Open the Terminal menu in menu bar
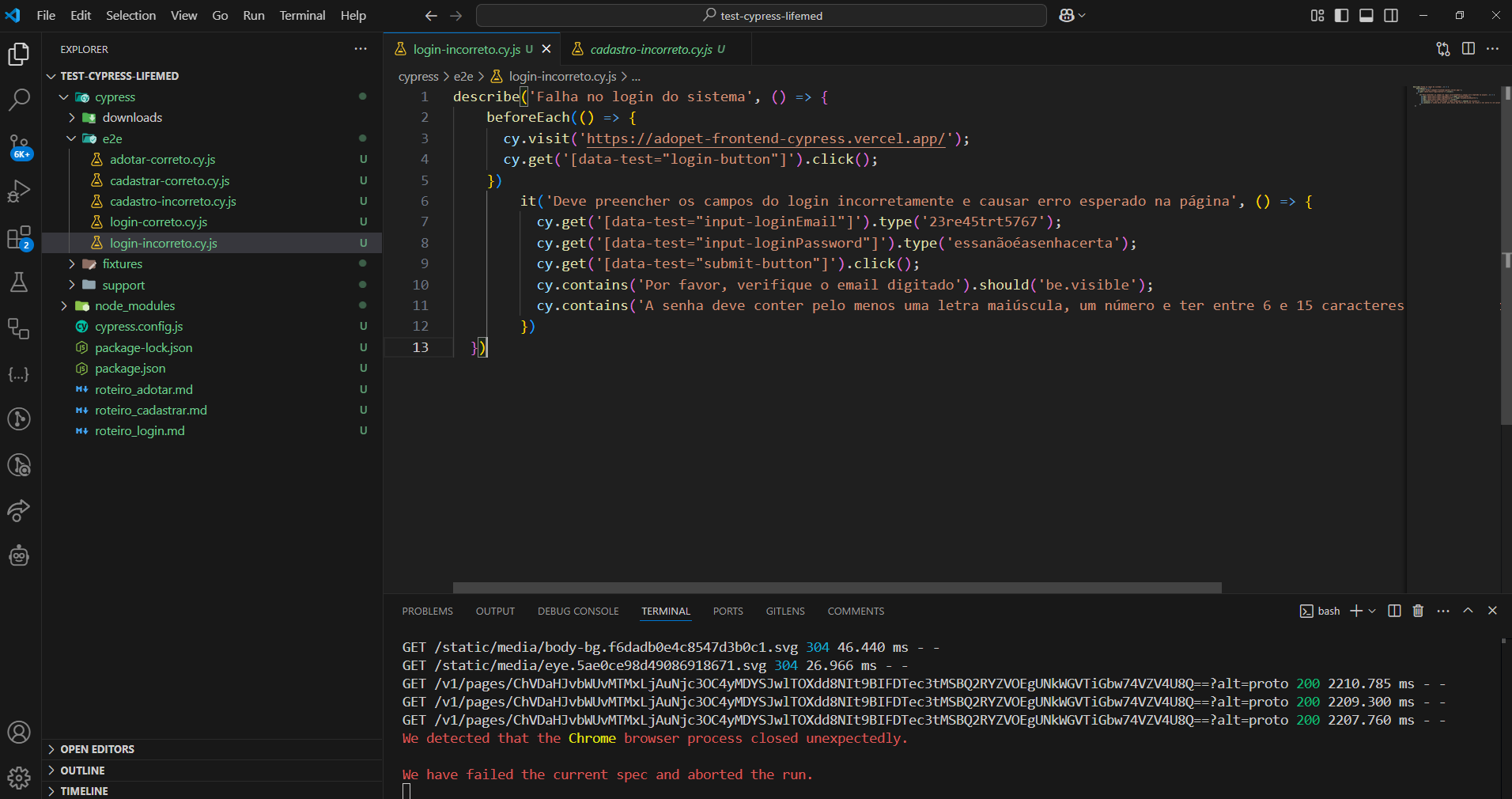1512x799 pixels. point(302,16)
